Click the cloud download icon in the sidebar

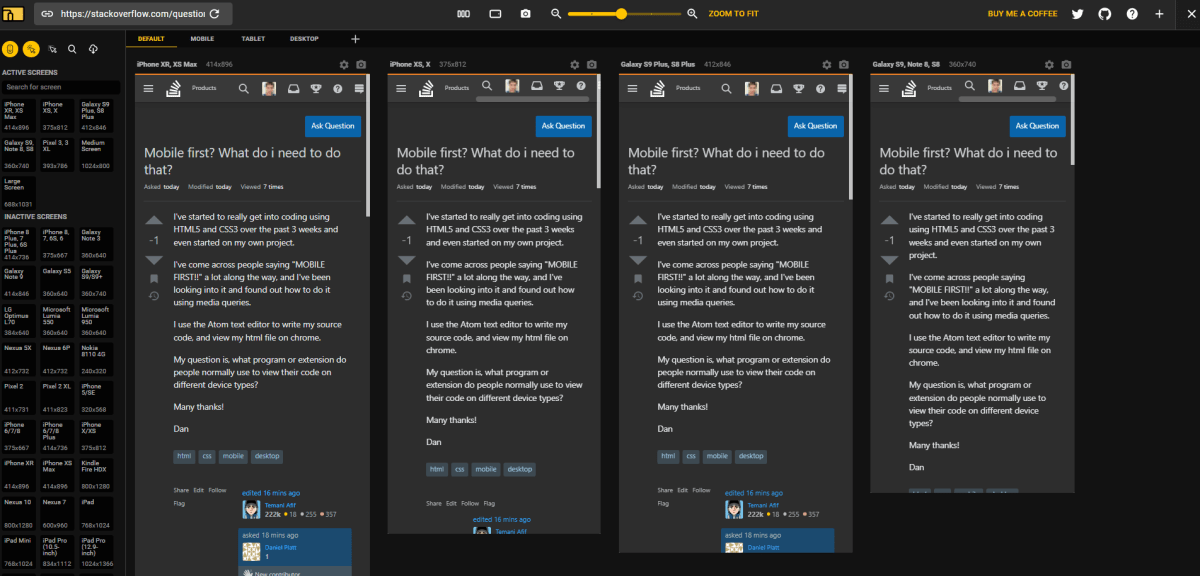point(93,48)
